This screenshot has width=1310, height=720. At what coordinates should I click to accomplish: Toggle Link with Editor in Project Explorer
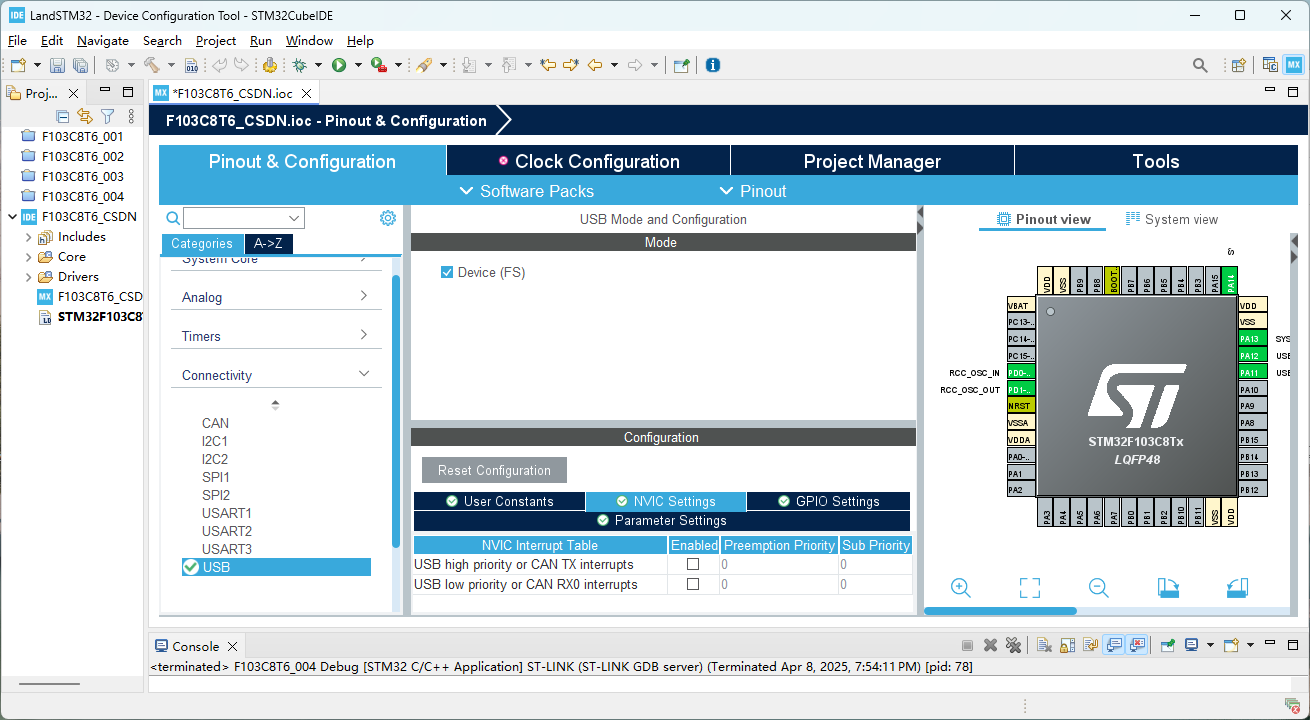[x=85, y=117]
